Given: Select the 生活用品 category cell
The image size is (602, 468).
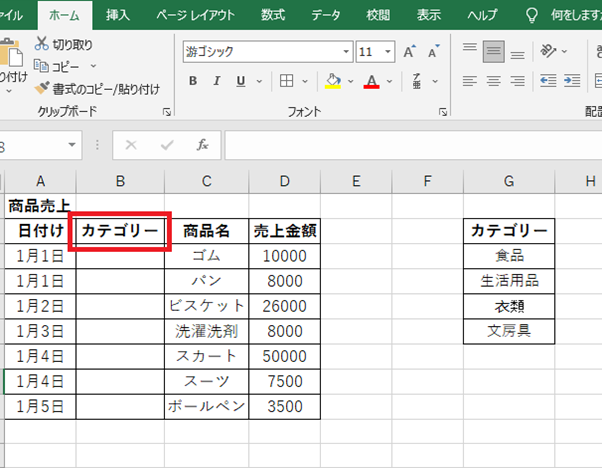Looking at the screenshot, I should pyautogui.click(x=509, y=281).
